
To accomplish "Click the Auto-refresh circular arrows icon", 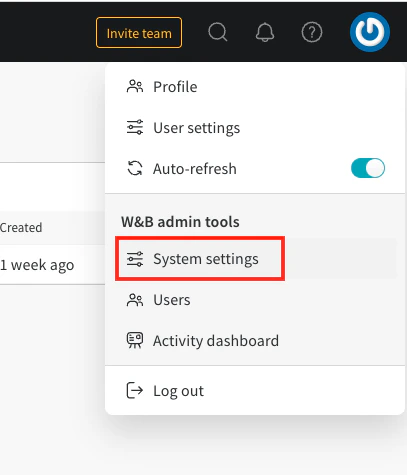I will (x=135, y=168).
